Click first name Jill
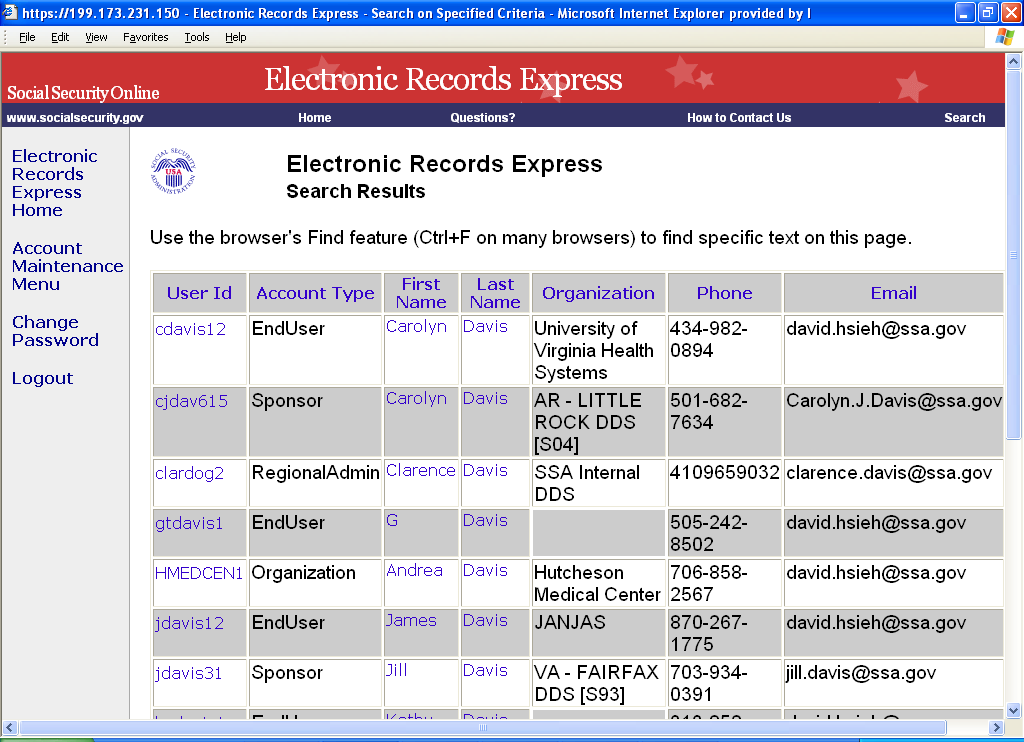1024x742 pixels. tap(396, 670)
